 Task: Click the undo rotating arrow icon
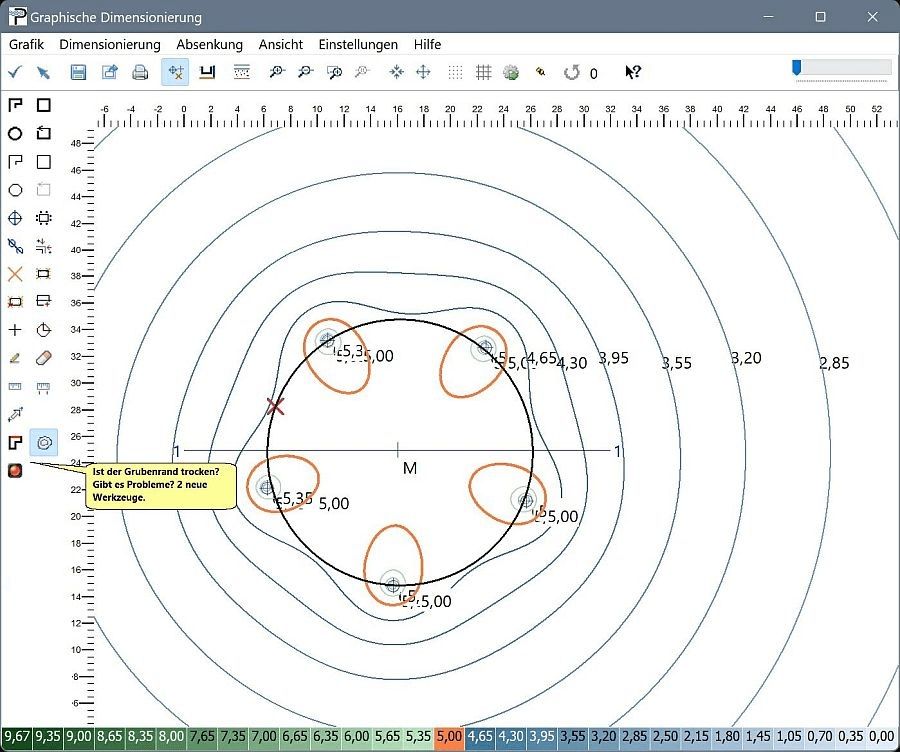(572, 72)
